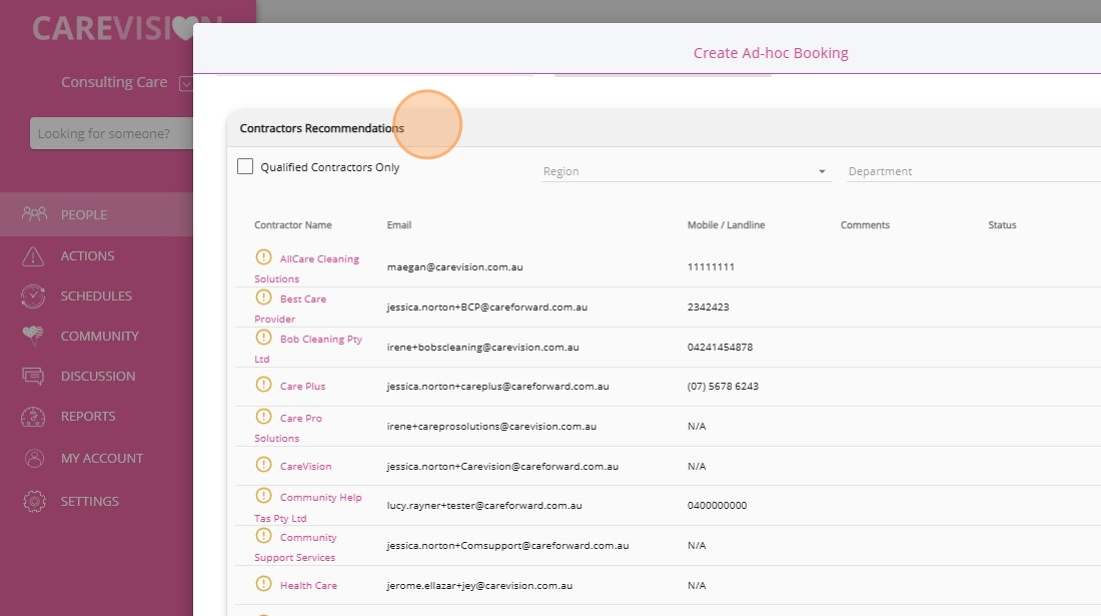Image resolution: width=1101 pixels, height=616 pixels.
Task: Click the Schedules clock icon
Action: click(x=34, y=296)
